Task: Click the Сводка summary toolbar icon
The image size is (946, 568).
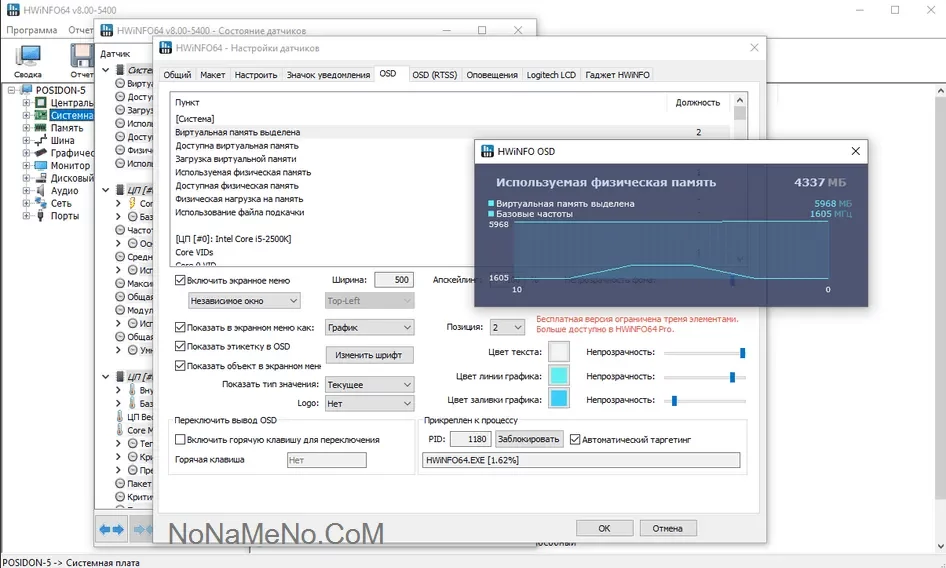Action: point(27,56)
